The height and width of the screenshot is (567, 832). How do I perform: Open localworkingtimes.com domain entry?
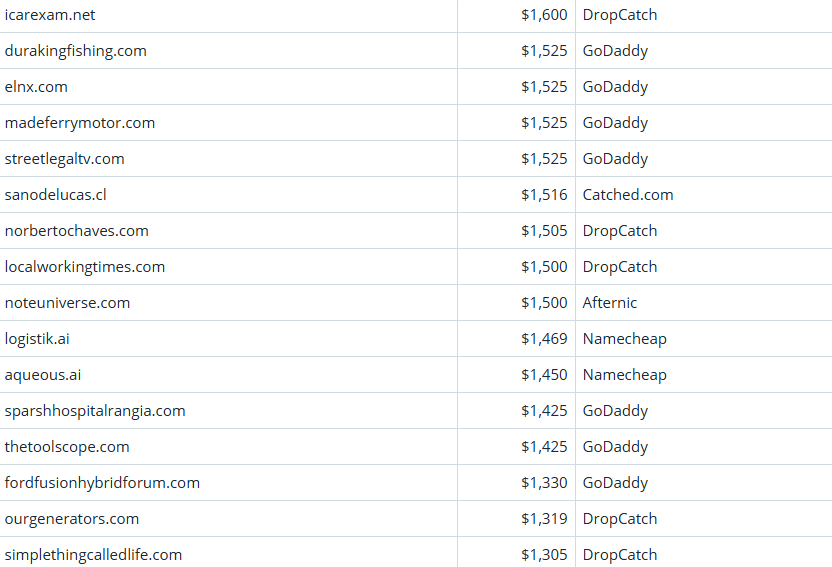pyautogui.click(x=85, y=267)
